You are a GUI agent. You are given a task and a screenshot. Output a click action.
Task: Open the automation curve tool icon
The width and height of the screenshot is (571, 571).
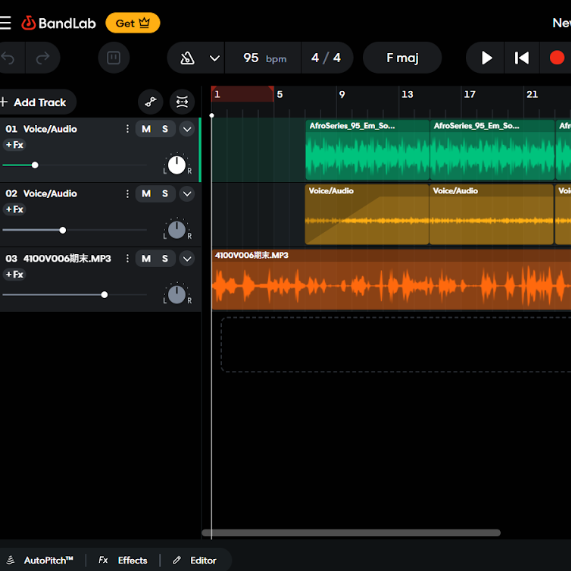150,102
